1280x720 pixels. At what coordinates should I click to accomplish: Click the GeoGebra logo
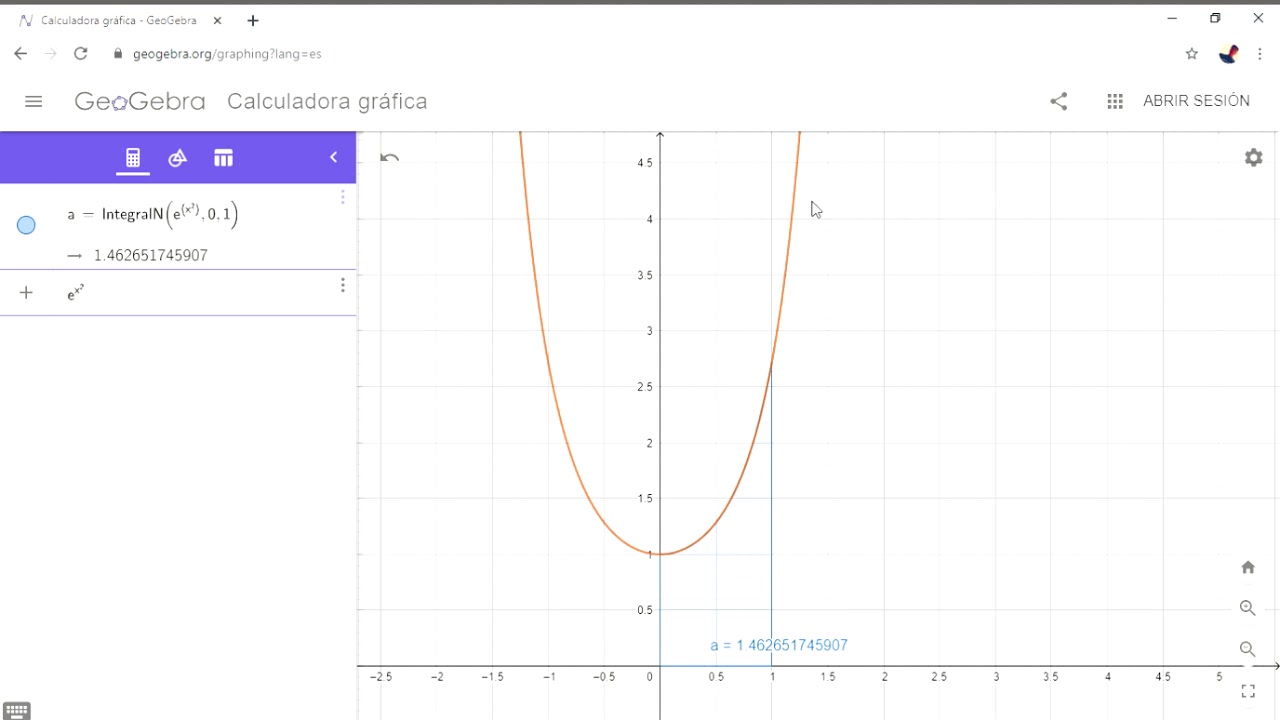140,101
